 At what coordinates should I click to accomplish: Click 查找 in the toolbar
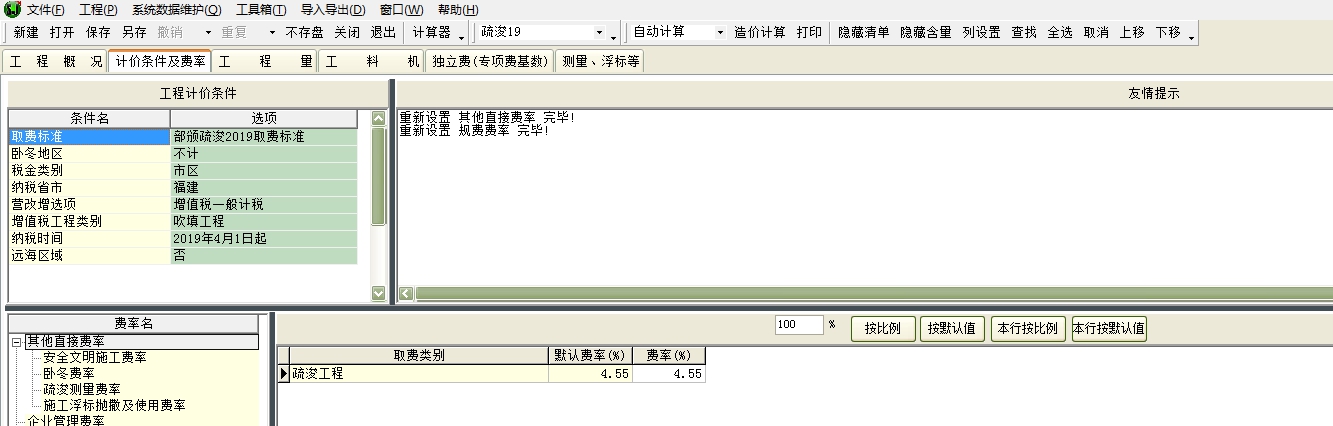1024,32
